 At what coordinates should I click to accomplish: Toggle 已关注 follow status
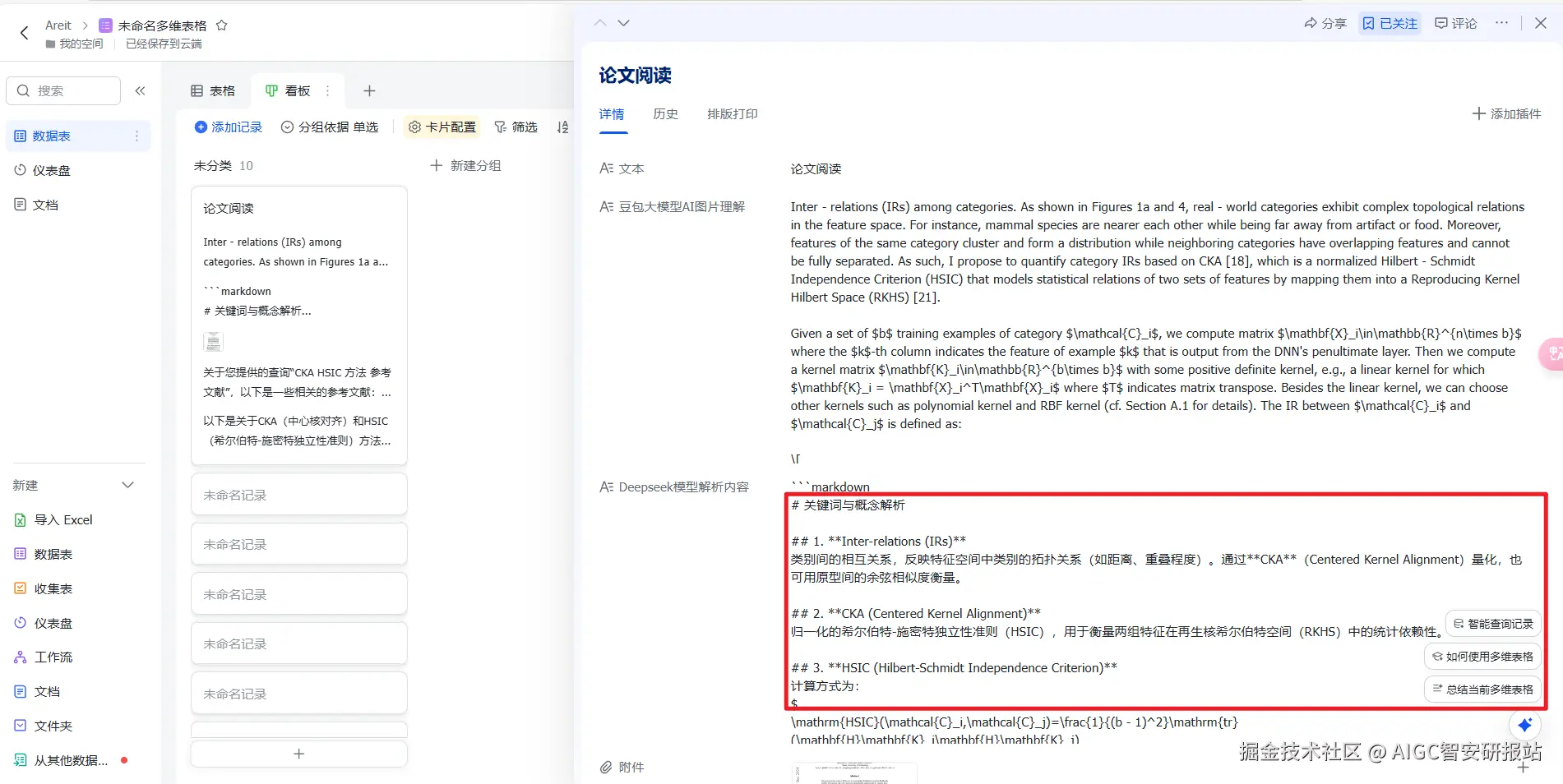[1390, 23]
